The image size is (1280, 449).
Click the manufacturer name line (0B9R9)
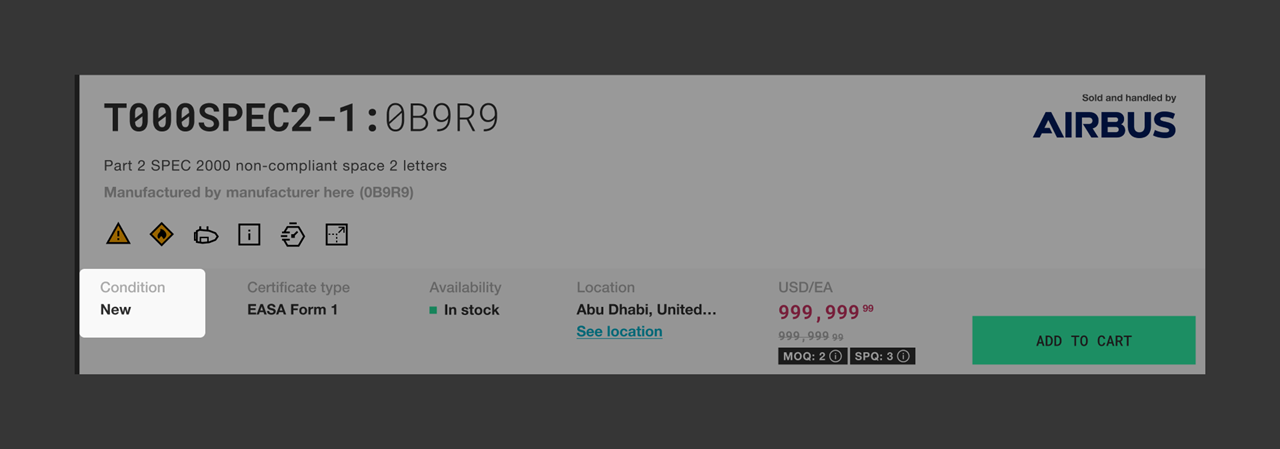(259, 191)
